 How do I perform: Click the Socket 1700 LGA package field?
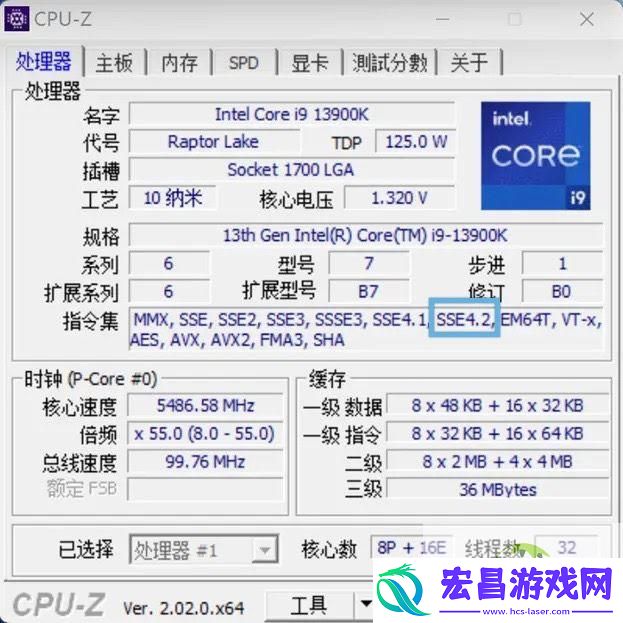(x=292, y=170)
